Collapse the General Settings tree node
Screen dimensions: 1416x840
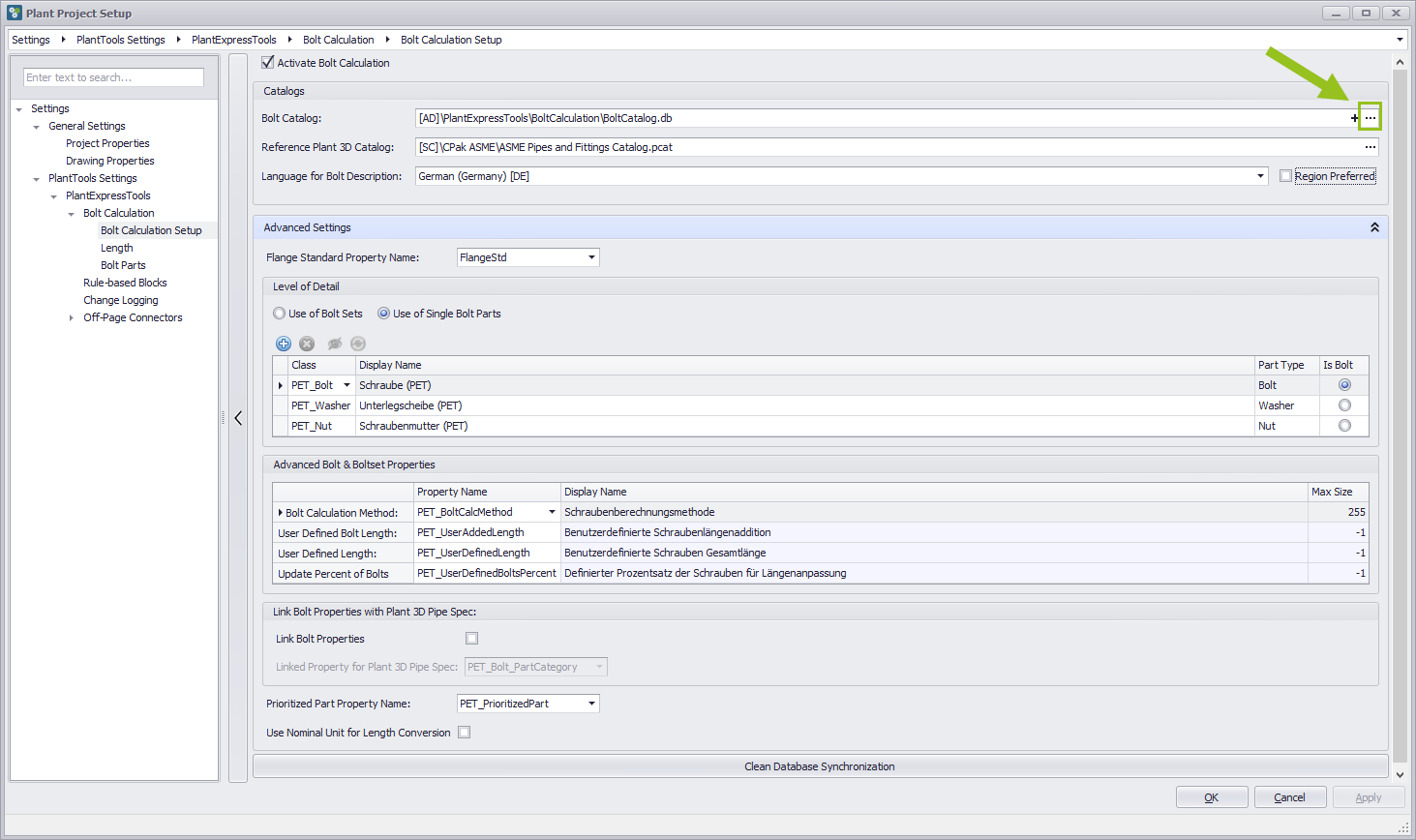[x=36, y=127]
